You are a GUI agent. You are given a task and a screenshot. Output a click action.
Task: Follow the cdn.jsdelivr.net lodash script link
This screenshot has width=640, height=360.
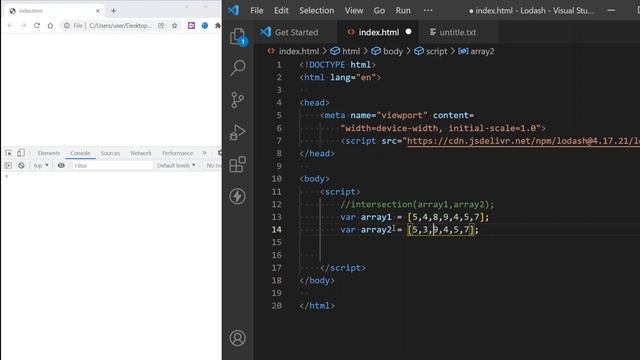[x=523, y=141]
